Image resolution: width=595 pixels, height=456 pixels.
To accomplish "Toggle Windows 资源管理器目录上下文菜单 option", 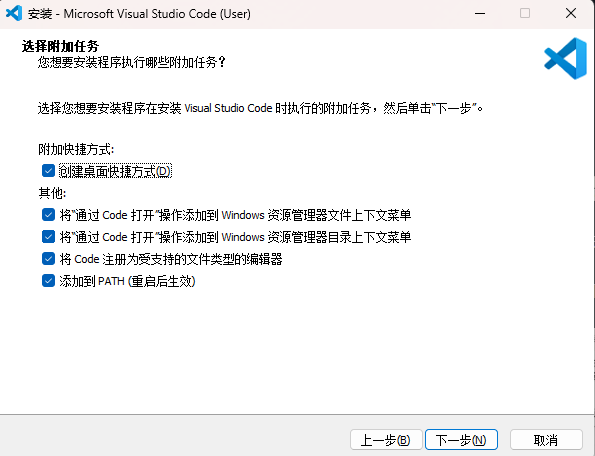I will click(48, 237).
